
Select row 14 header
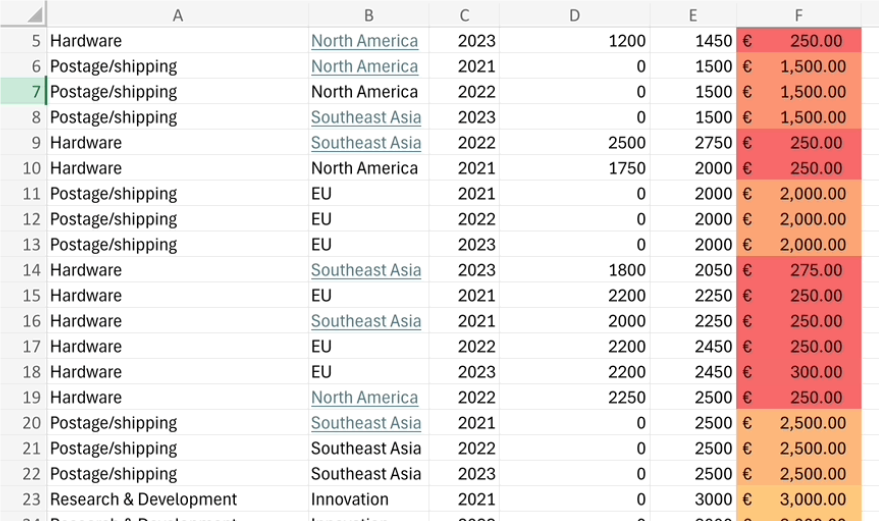click(x=23, y=270)
